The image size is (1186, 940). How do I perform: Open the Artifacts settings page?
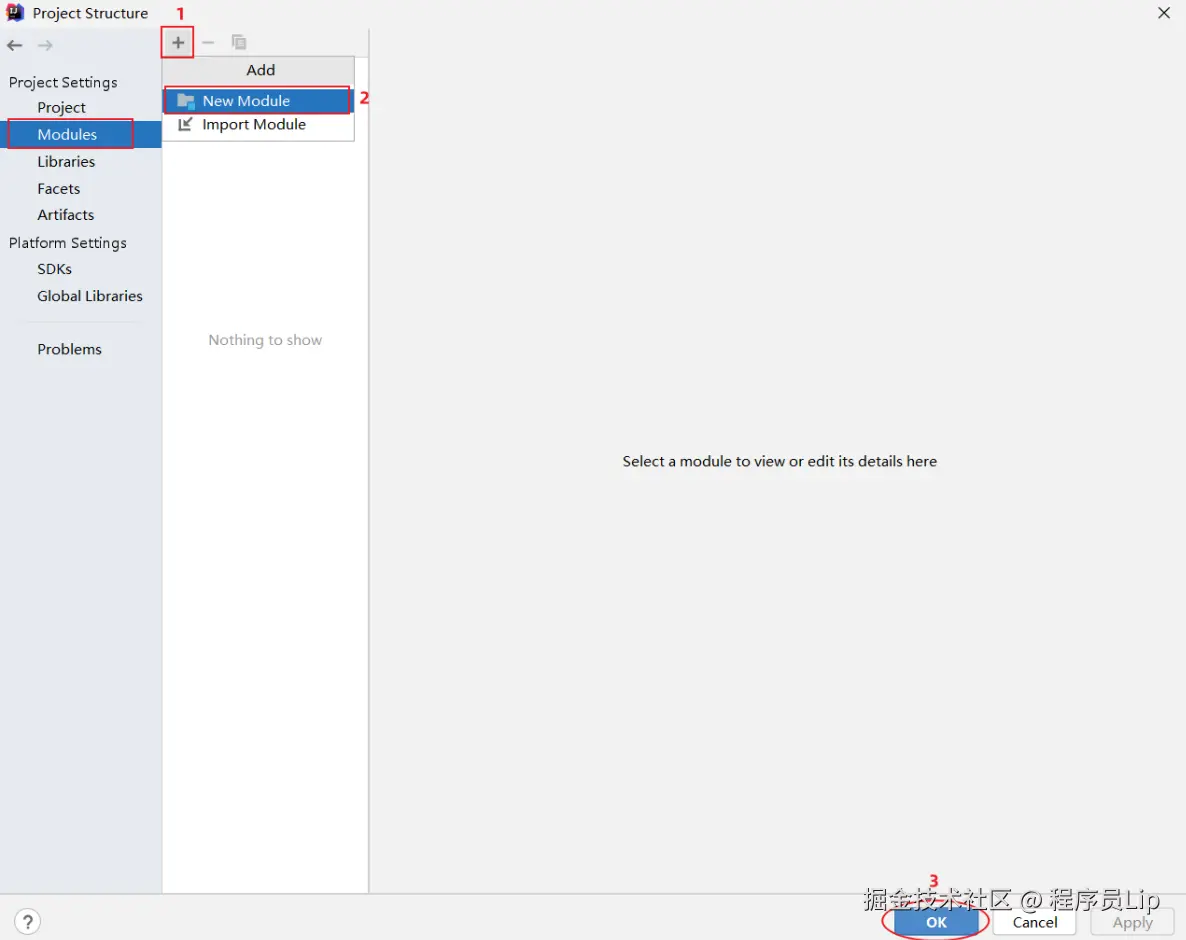tap(65, 215)
